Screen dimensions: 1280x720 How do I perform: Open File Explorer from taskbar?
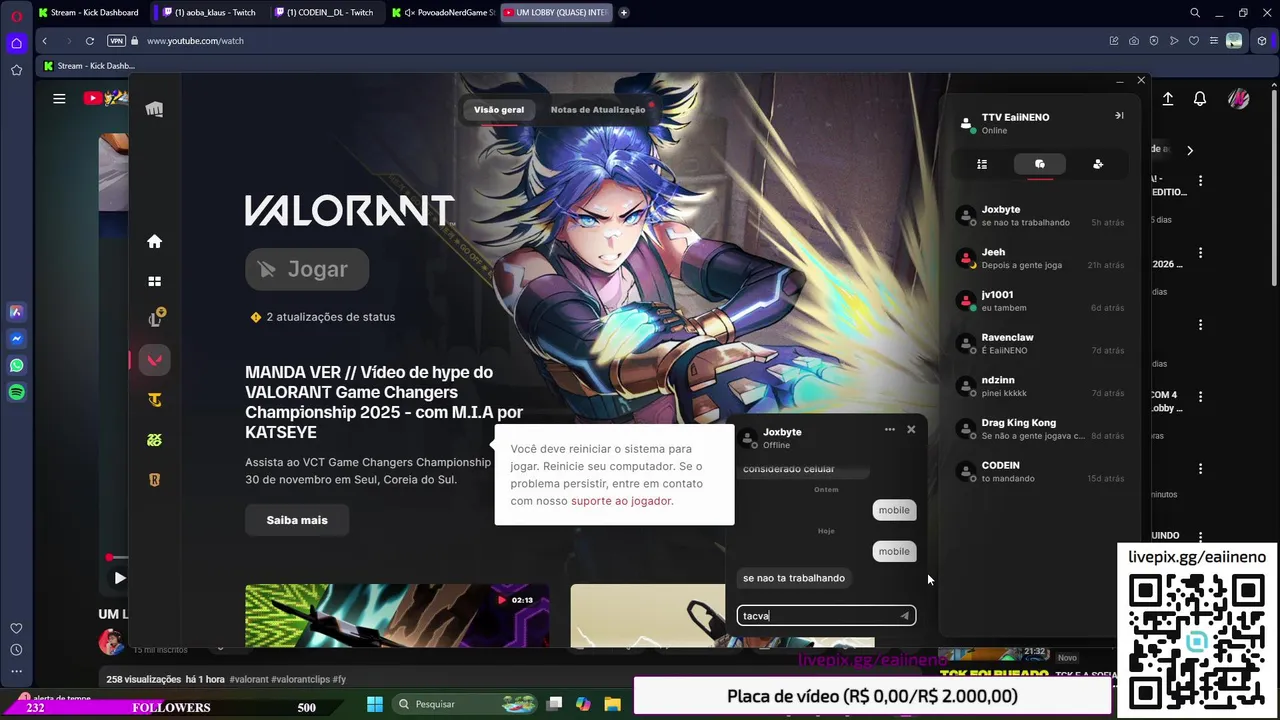tap(612, 704)
